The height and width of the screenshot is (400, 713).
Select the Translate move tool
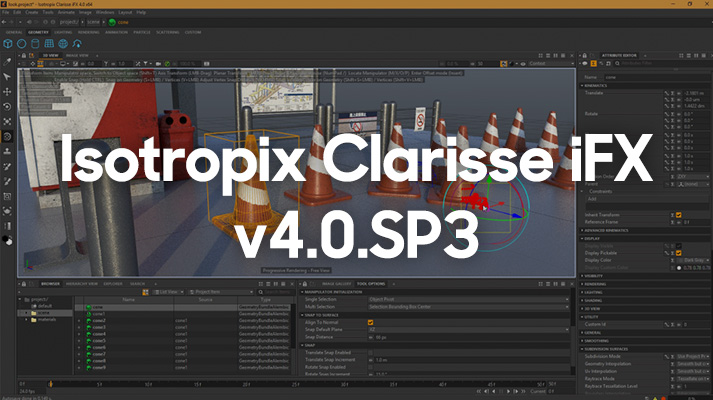(7, 92)
